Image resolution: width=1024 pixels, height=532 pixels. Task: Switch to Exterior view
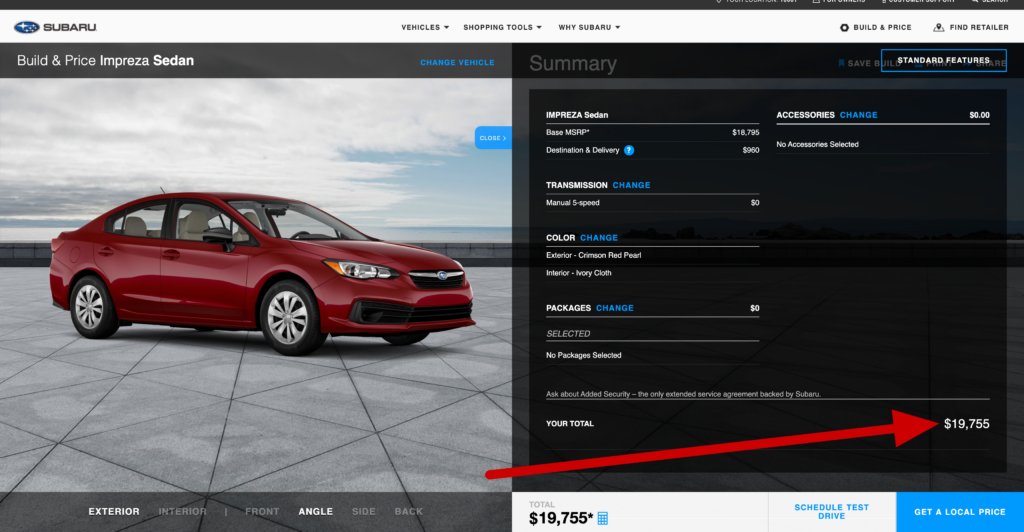[114, 512]
